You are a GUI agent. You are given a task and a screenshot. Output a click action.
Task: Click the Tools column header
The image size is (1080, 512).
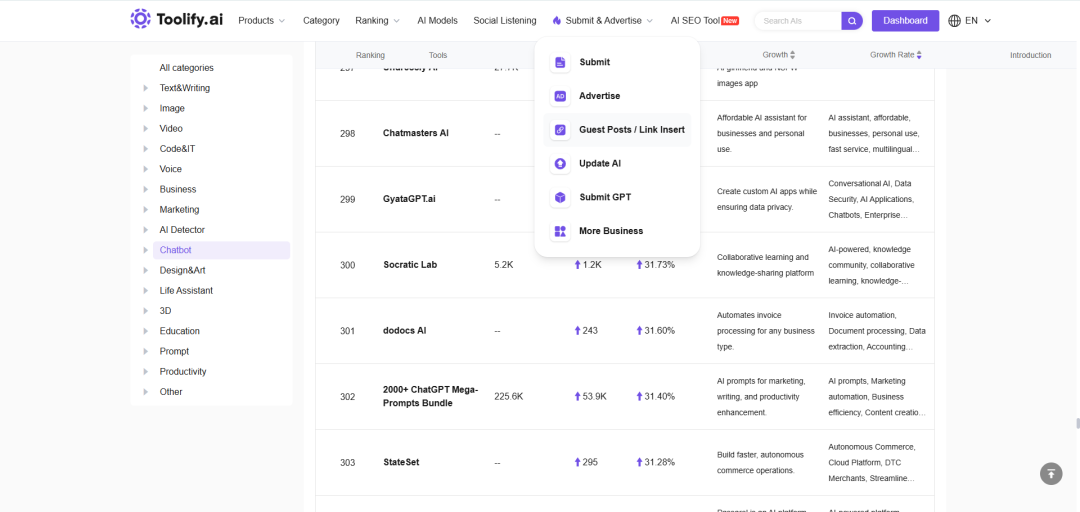438,55
